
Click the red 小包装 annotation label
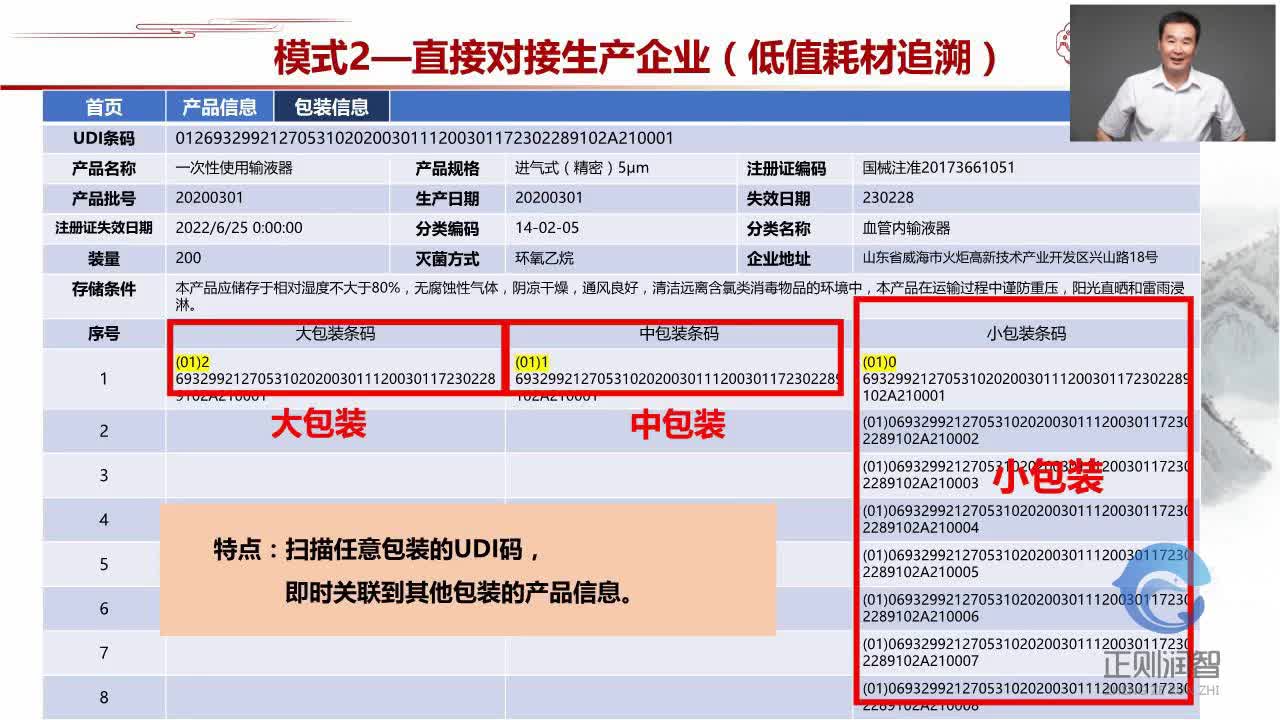pyautogui.click(x=1051, y=479)
